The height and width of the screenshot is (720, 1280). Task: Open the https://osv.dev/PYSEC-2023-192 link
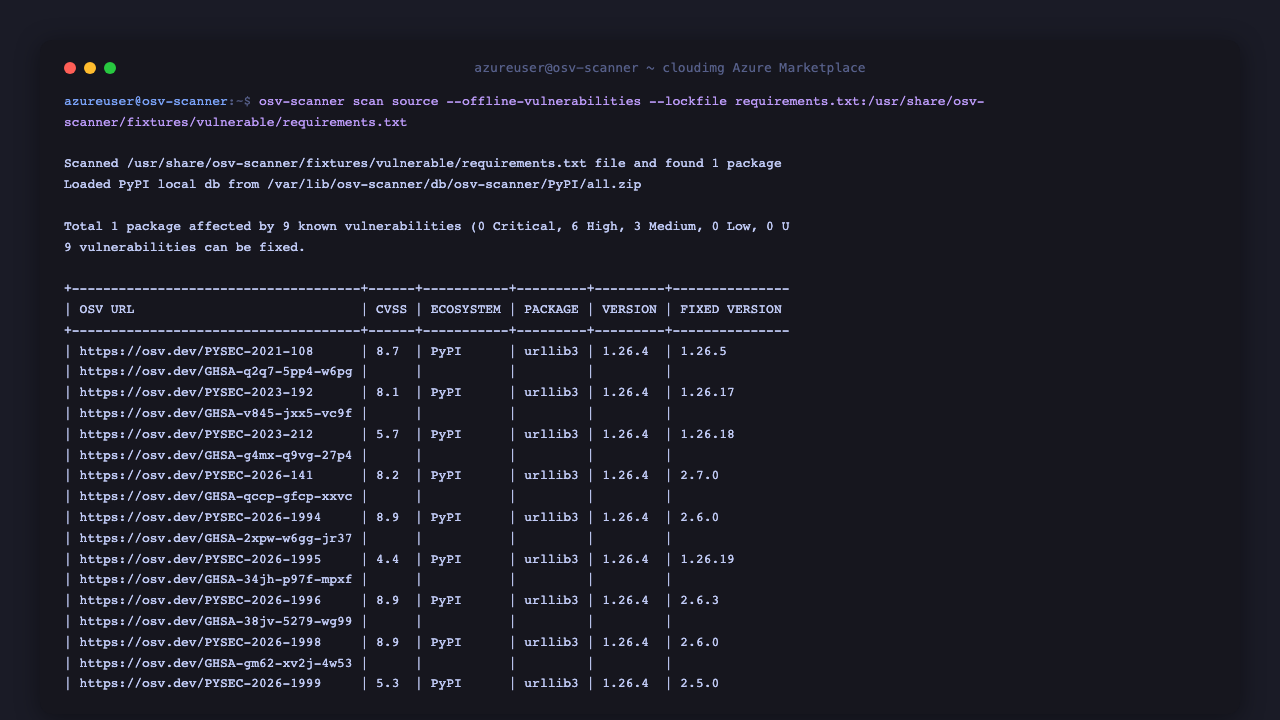[x=196, y=392]
